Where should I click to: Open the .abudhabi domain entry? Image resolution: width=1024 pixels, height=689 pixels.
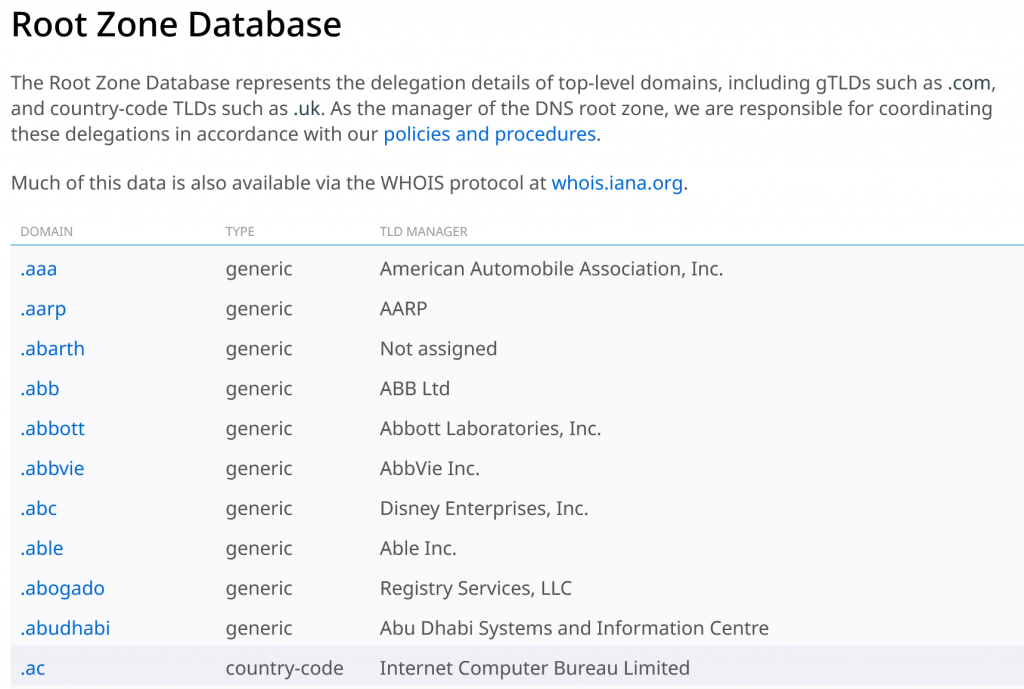click(x=65, y=628)
